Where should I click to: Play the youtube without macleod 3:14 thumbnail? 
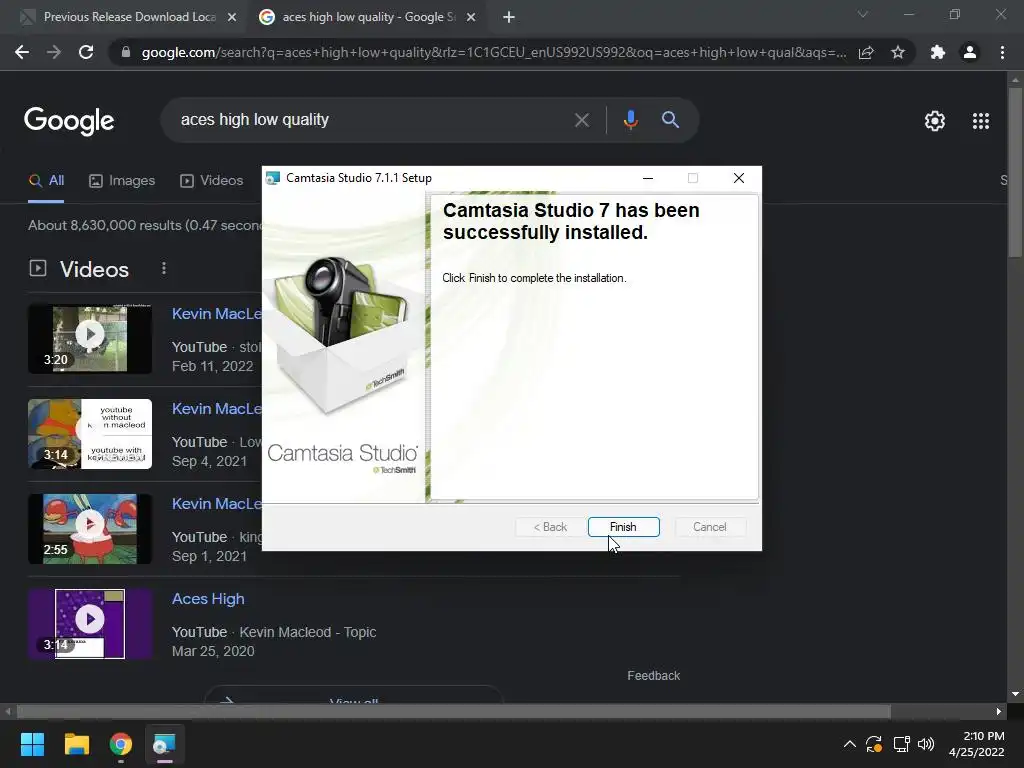tap(90, 434)
